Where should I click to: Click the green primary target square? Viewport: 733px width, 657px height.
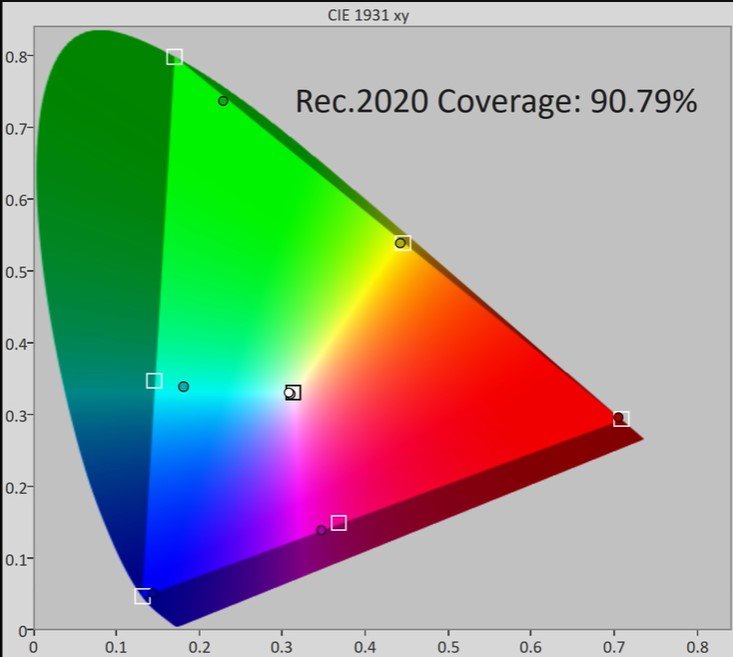coord(174,57)
